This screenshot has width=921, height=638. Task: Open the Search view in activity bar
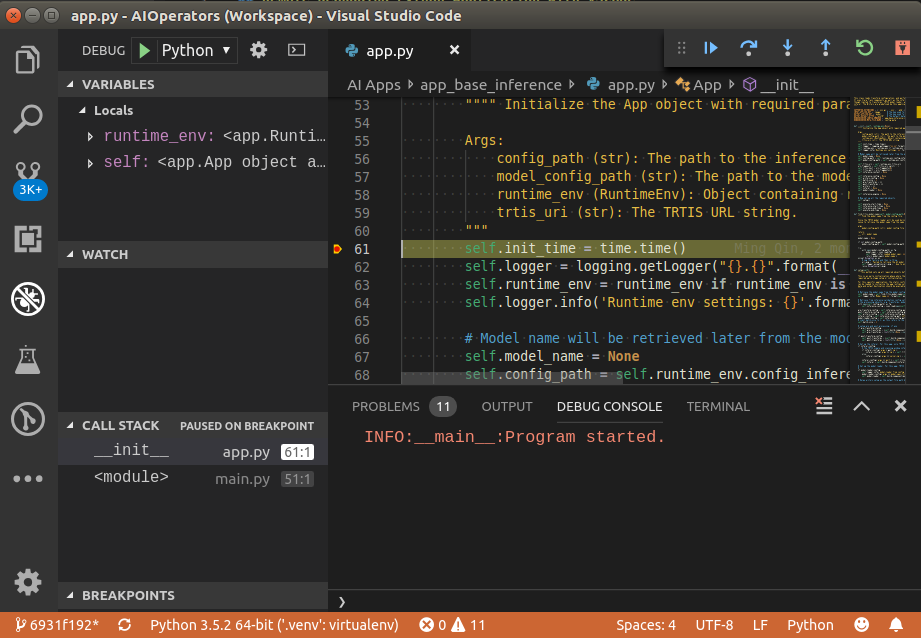click(x=28, y=119)
